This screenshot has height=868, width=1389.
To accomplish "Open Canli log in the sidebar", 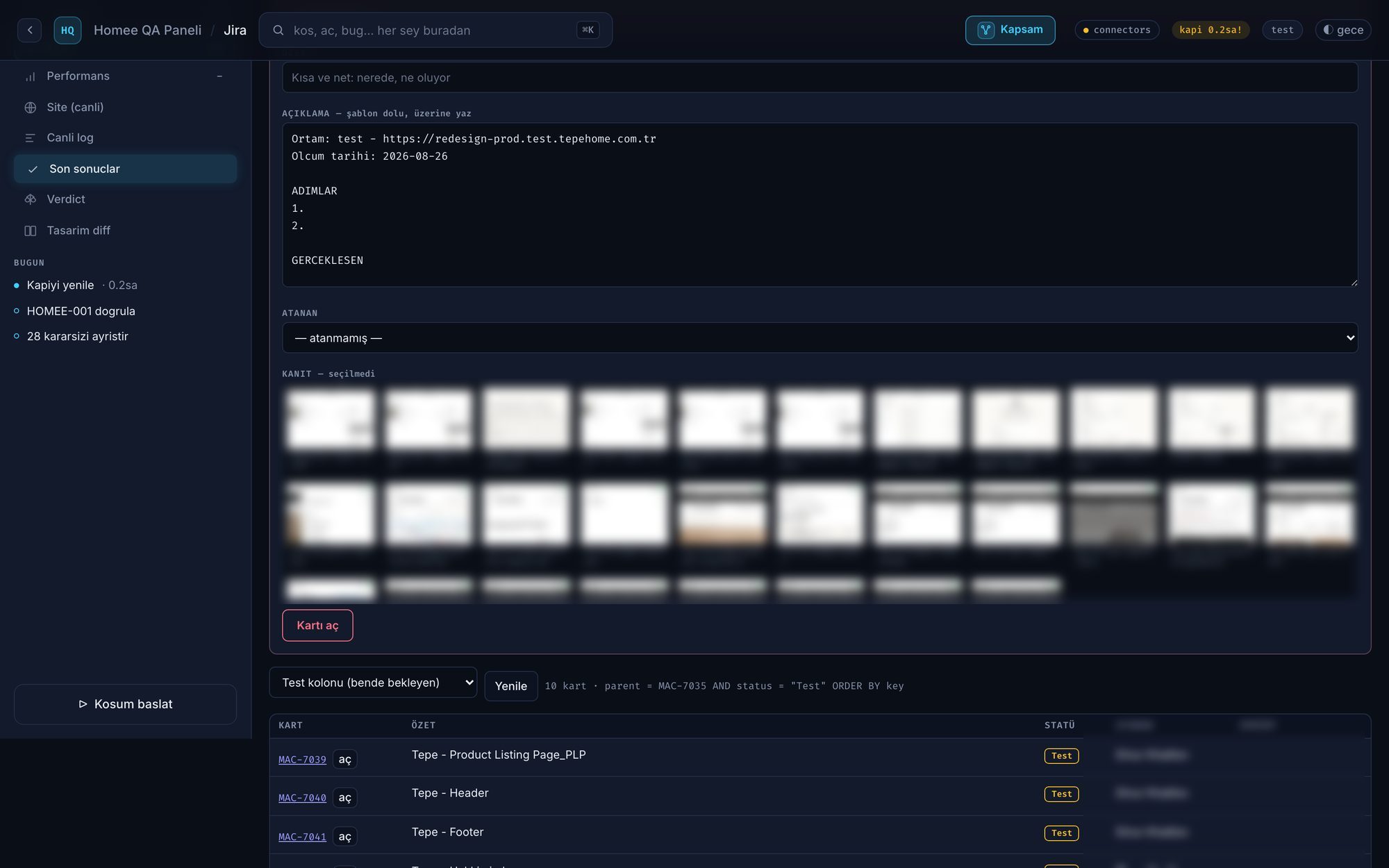I will tap(125, 138).
